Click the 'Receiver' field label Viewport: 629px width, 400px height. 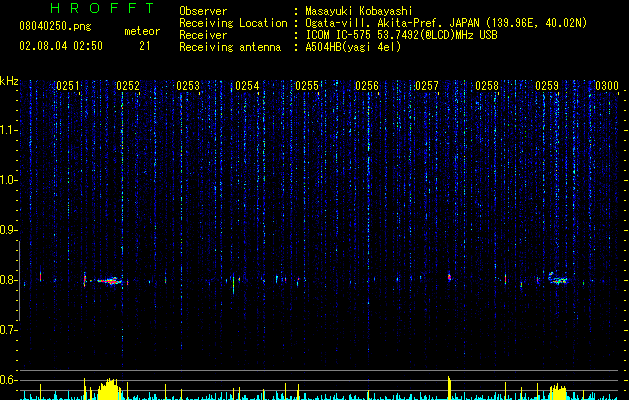(x=203, y=35)
